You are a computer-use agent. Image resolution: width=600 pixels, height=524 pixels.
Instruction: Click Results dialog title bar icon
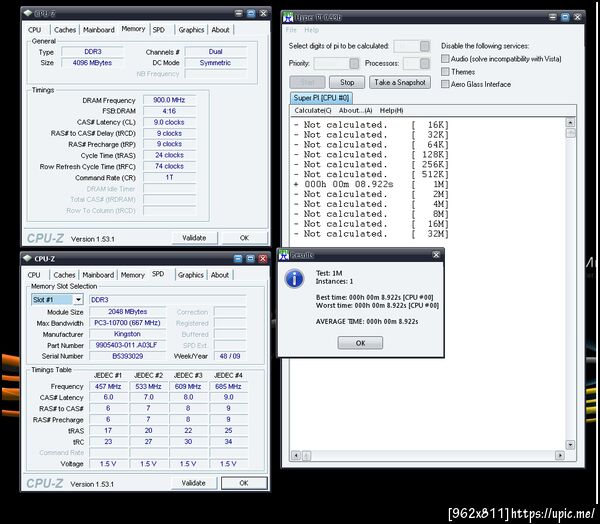click(284, 255)
